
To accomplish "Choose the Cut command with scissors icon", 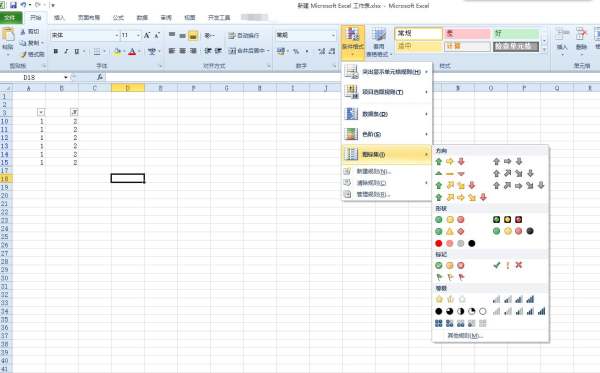I will click(30, 31).
